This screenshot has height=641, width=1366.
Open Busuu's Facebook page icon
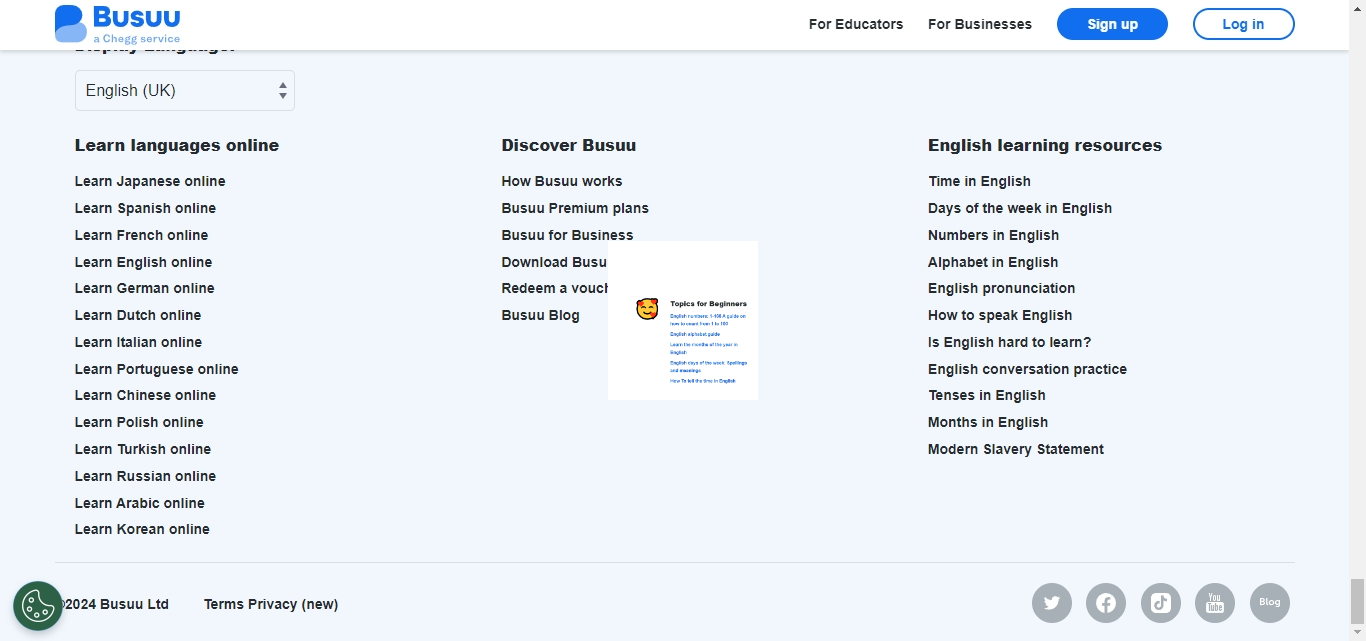(x=1106, y=603)
